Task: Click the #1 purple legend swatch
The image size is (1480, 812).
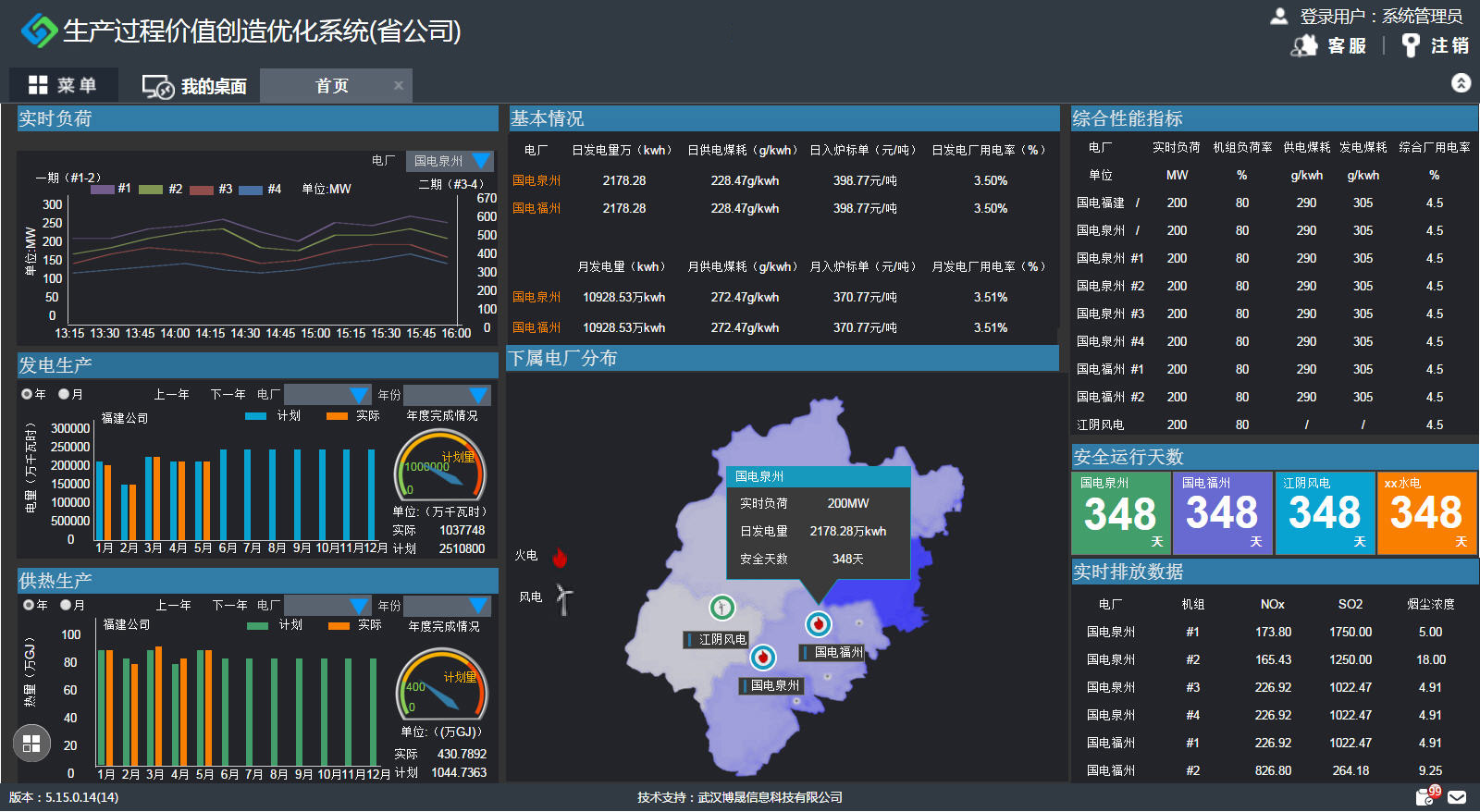Action: coord(103,189)
